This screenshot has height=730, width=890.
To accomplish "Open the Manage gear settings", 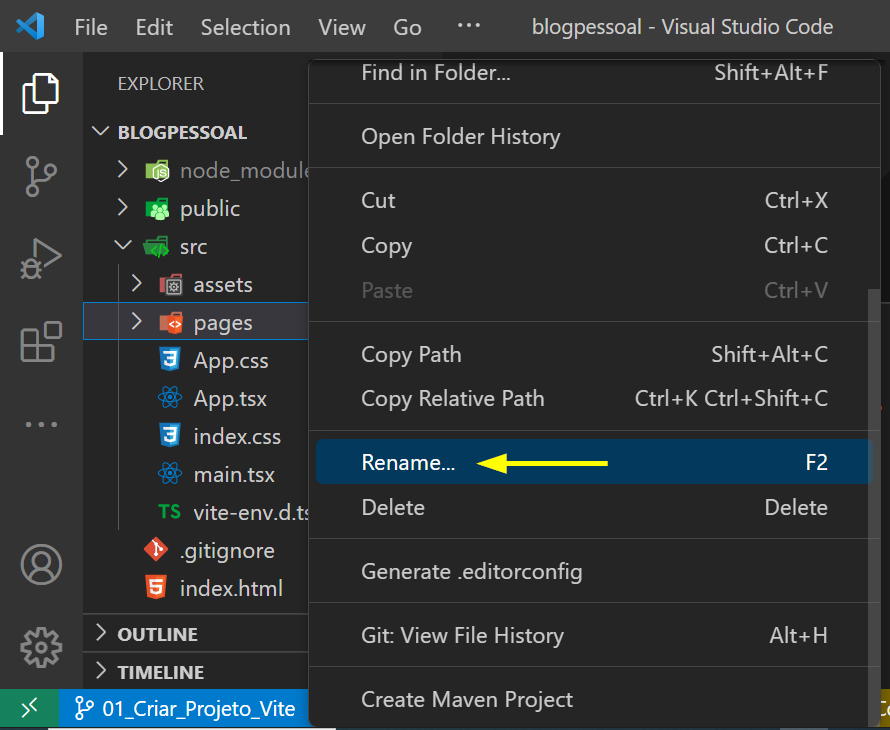I will [41, 647].
